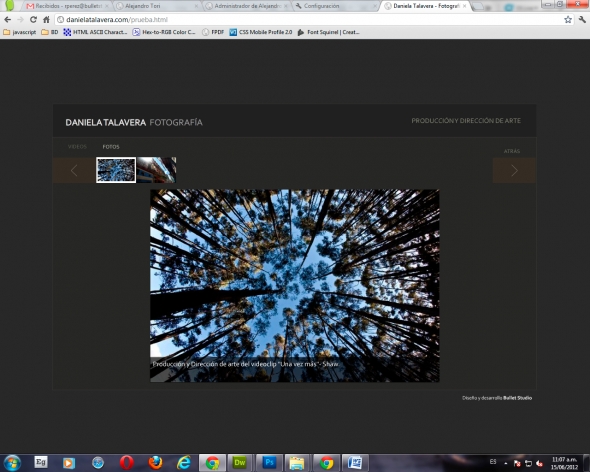
Task: Open the FPDF bookmark
Action: pyautogui.click(x=213, y=32)
